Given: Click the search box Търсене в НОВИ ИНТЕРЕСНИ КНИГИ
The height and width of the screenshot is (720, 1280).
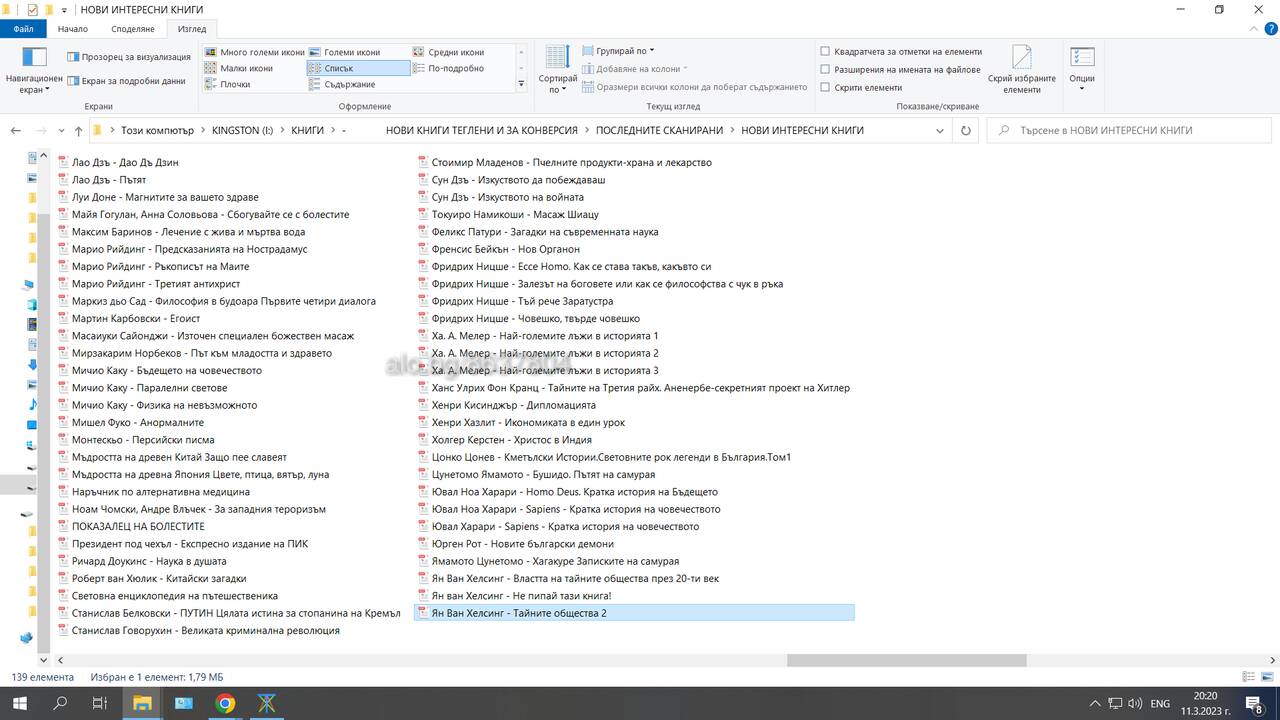Looking at the screenshot, I should 1130,130.
